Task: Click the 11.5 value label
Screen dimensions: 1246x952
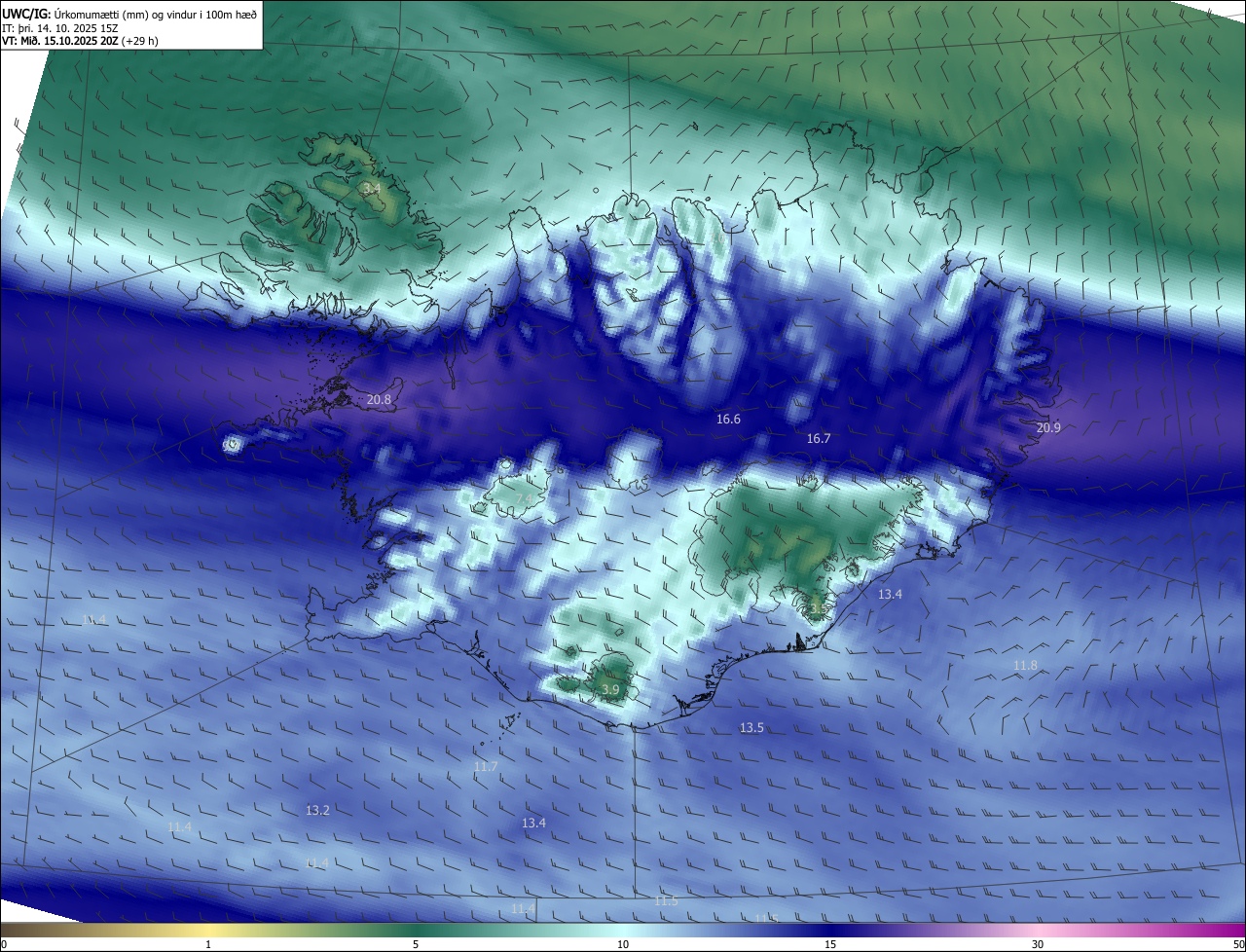Action: [666, 901]
